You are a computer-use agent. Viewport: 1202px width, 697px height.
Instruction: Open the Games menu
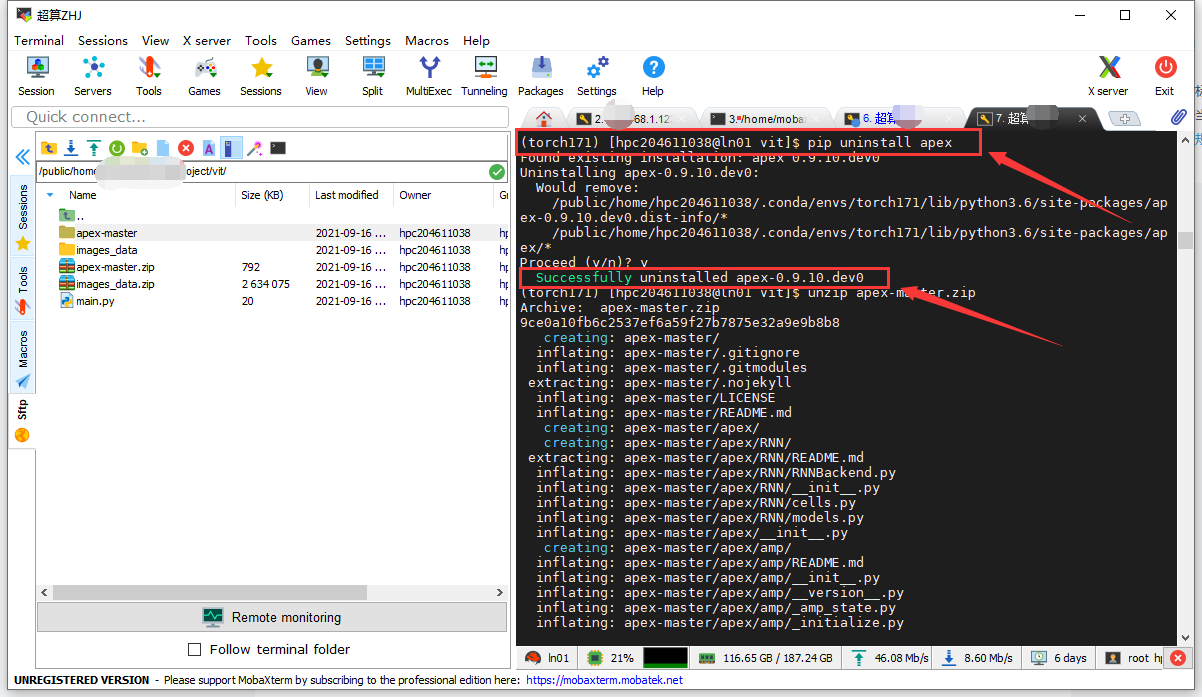pyautogui.click(x=310, y=40)
